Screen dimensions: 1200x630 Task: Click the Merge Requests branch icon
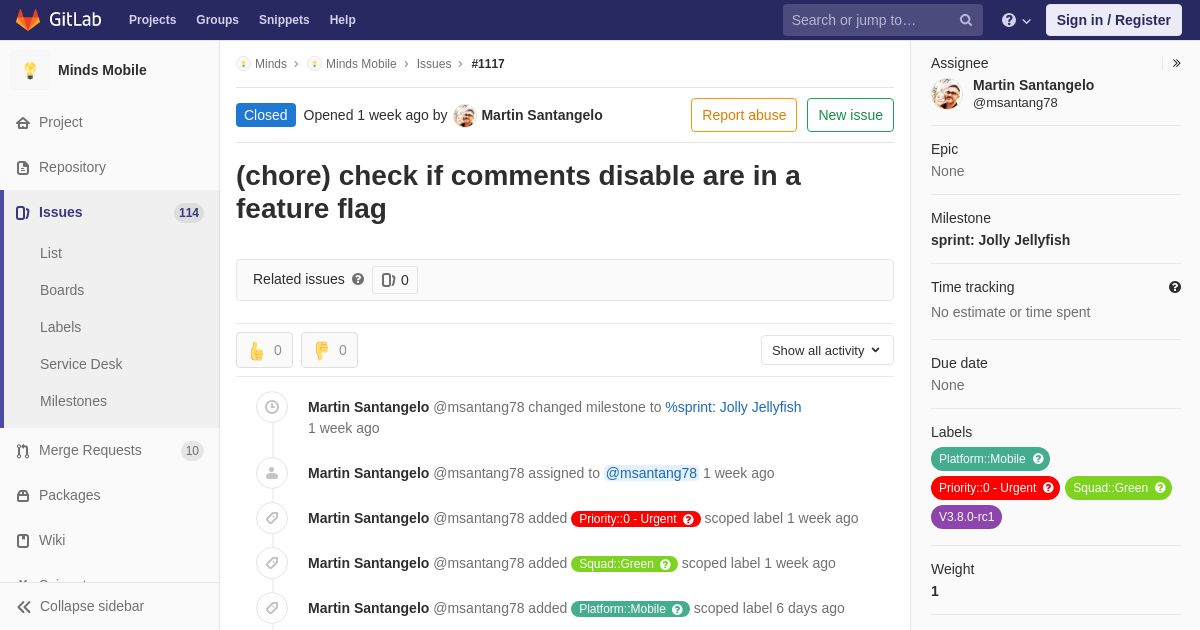pyautogui.click(x=23, y=451)
